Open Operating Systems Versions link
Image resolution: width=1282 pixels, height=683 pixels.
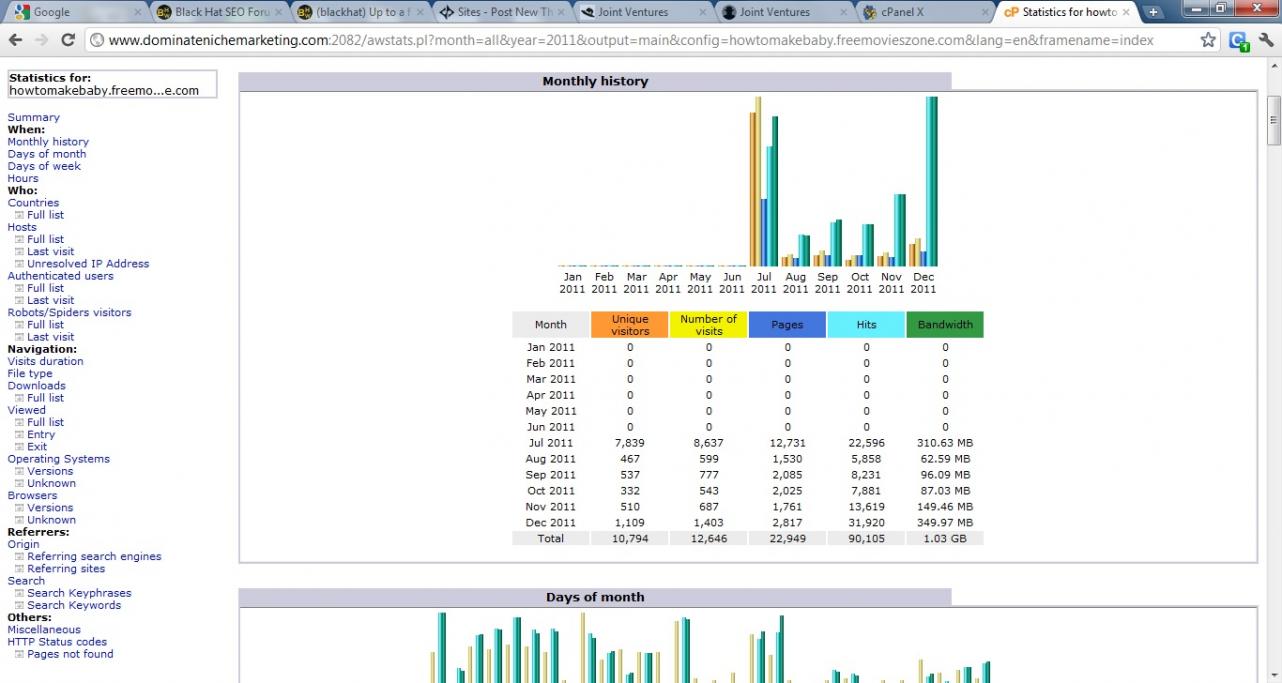(50, 471)
